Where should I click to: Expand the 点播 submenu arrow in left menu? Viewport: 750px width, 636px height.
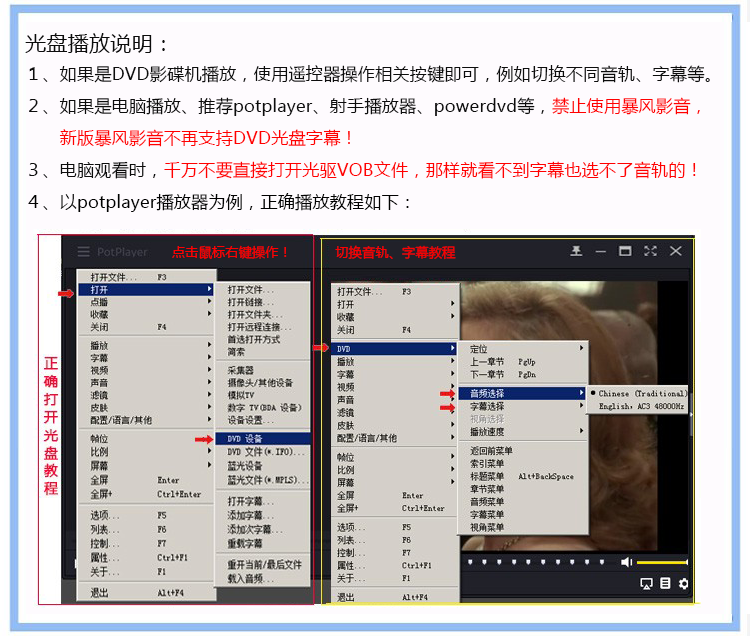[209, 302]
